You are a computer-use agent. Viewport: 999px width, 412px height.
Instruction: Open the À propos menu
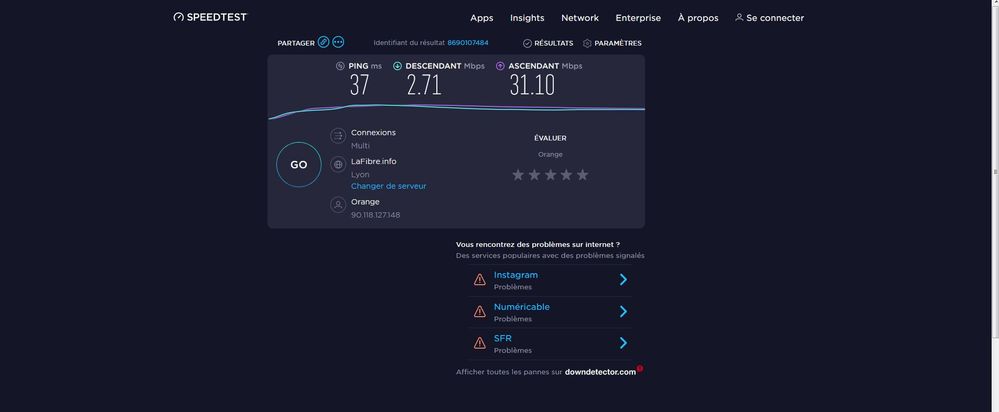click(698, 18)
